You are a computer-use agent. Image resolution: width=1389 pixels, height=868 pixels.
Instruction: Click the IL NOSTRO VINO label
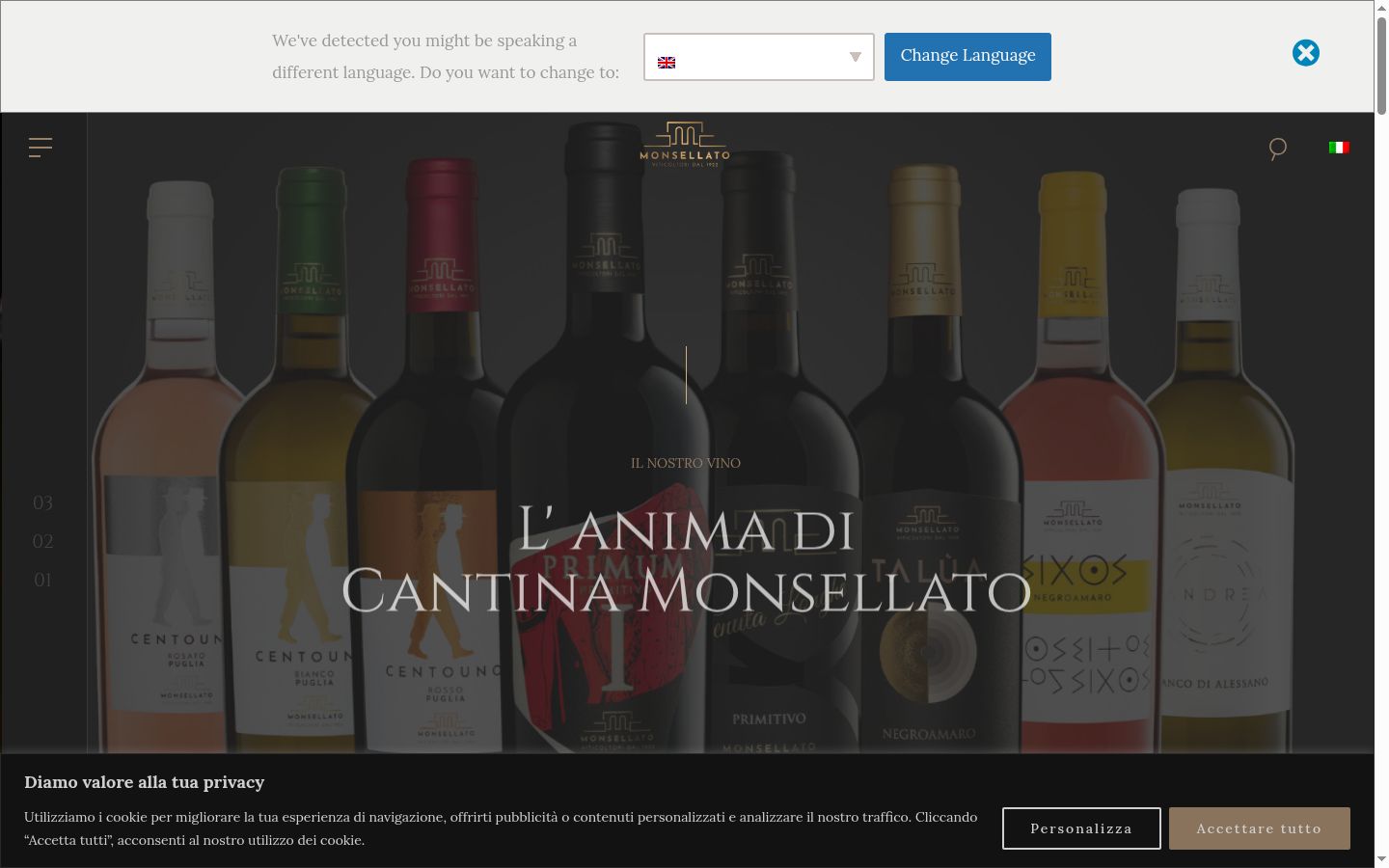686,463
